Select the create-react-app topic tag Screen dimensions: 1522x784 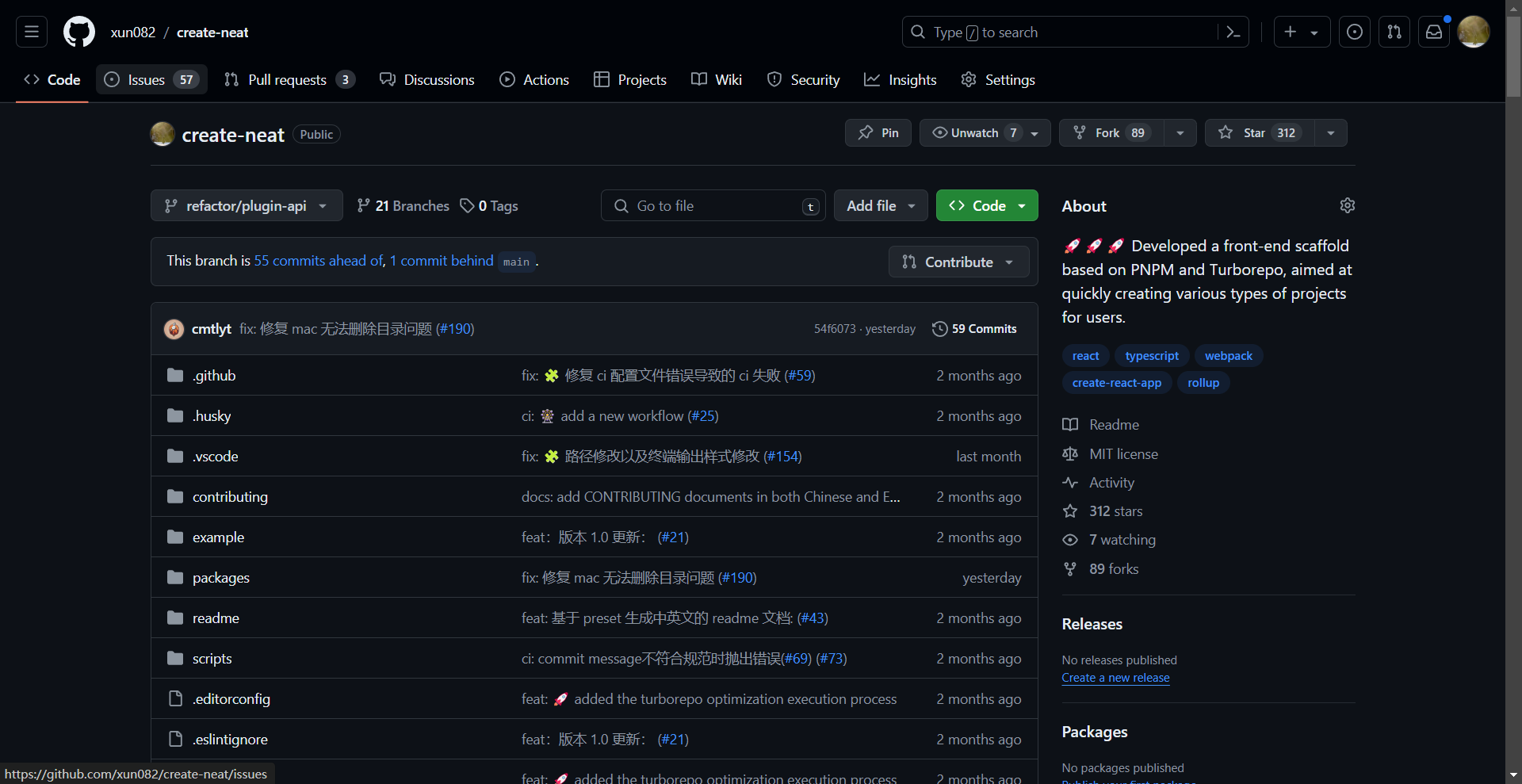1117,382
